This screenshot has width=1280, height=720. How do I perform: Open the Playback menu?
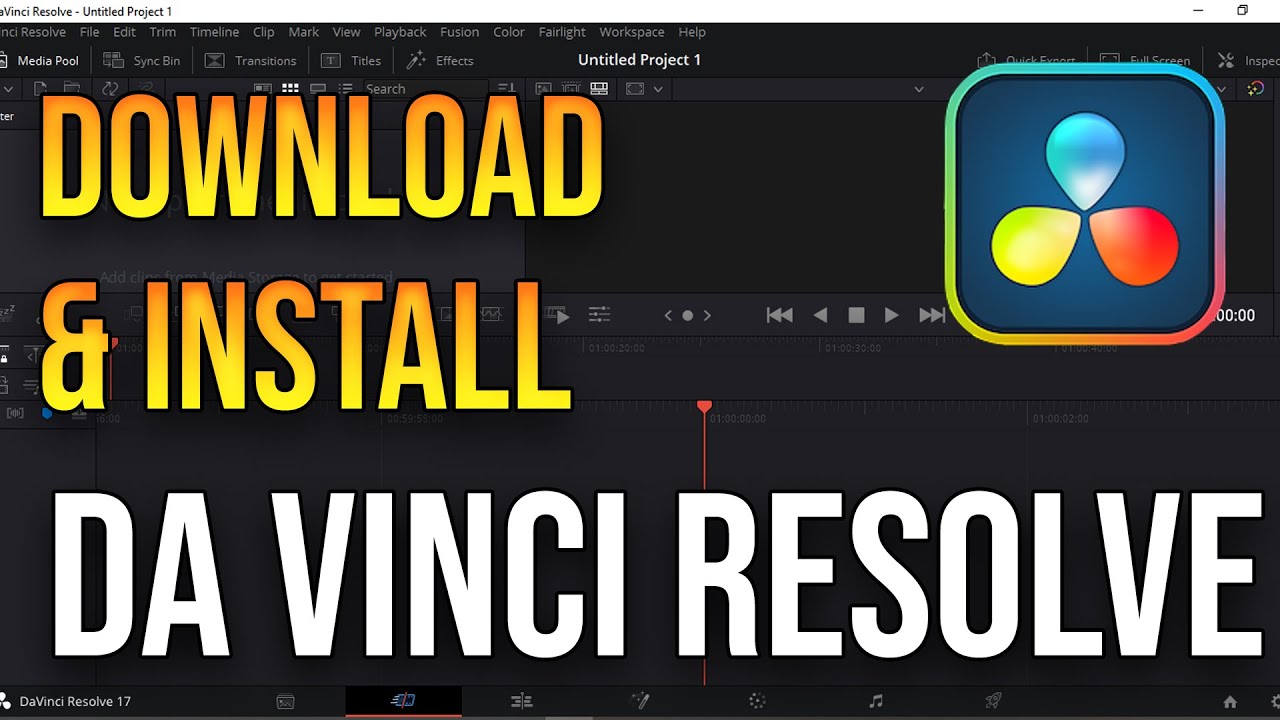400,32
